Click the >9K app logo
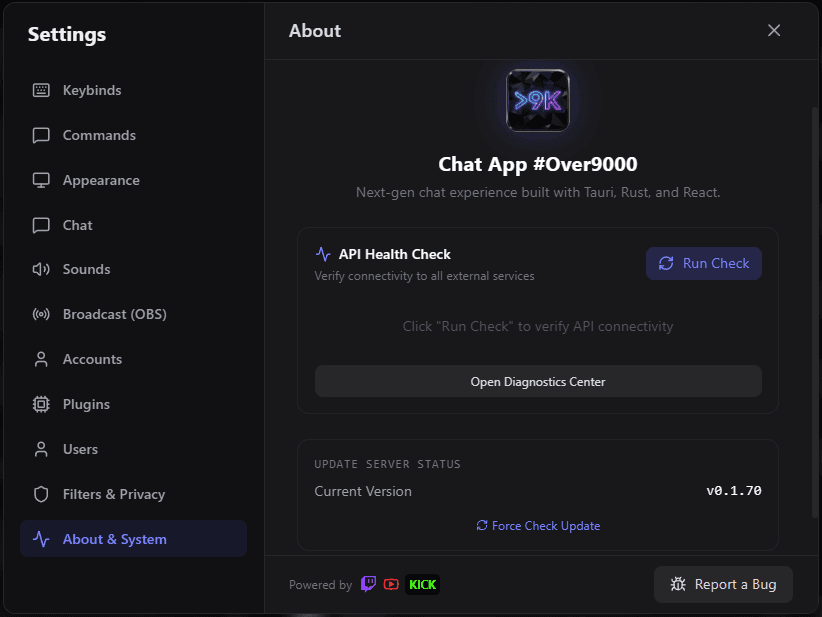The height and width of the screenshot is (617, 822). 538,100
